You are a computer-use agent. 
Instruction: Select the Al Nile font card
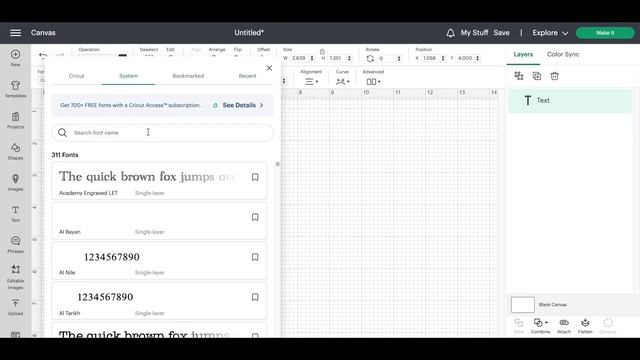[x=159, y=261]
